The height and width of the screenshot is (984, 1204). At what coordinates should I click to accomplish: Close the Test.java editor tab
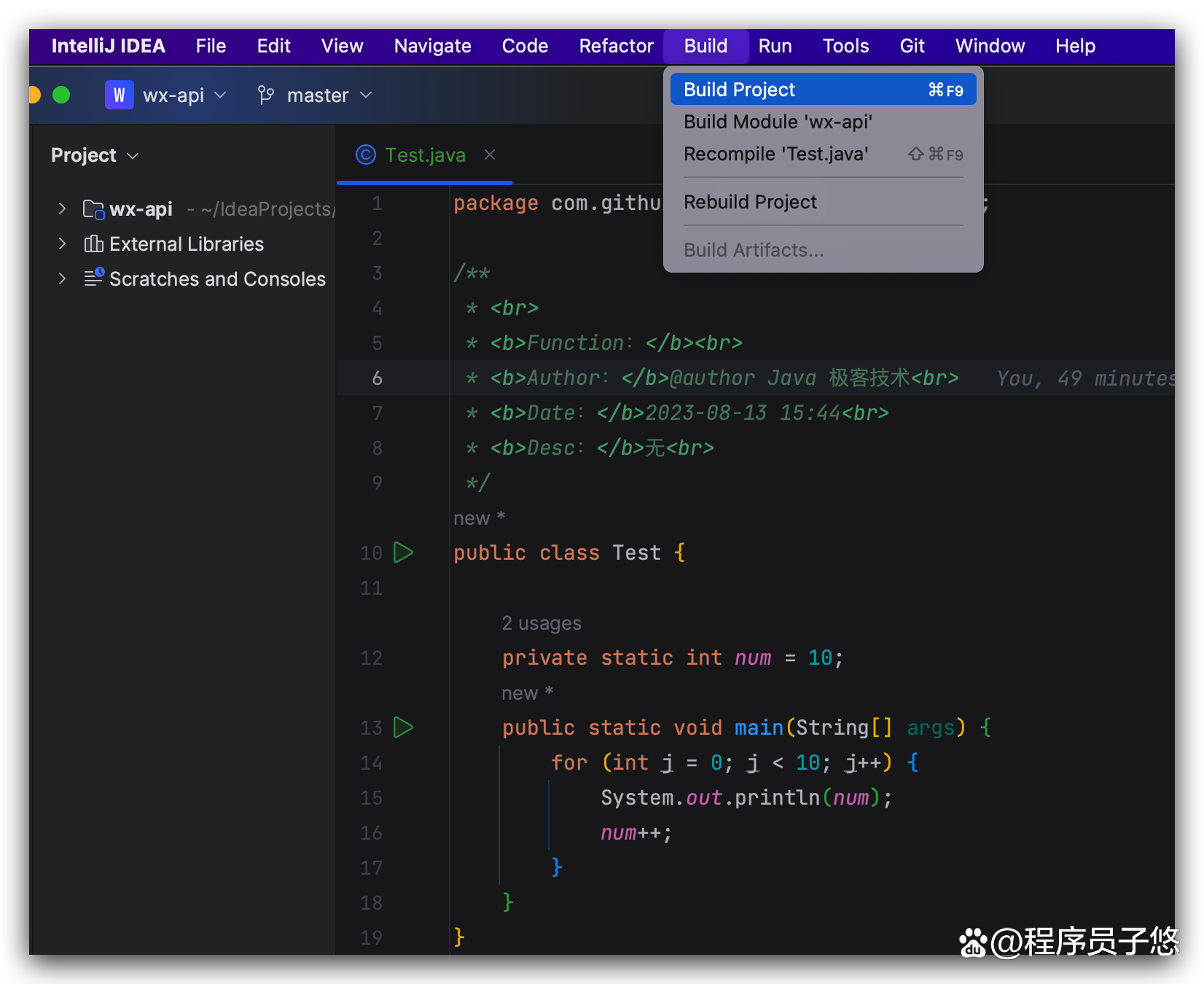(490, 155)
